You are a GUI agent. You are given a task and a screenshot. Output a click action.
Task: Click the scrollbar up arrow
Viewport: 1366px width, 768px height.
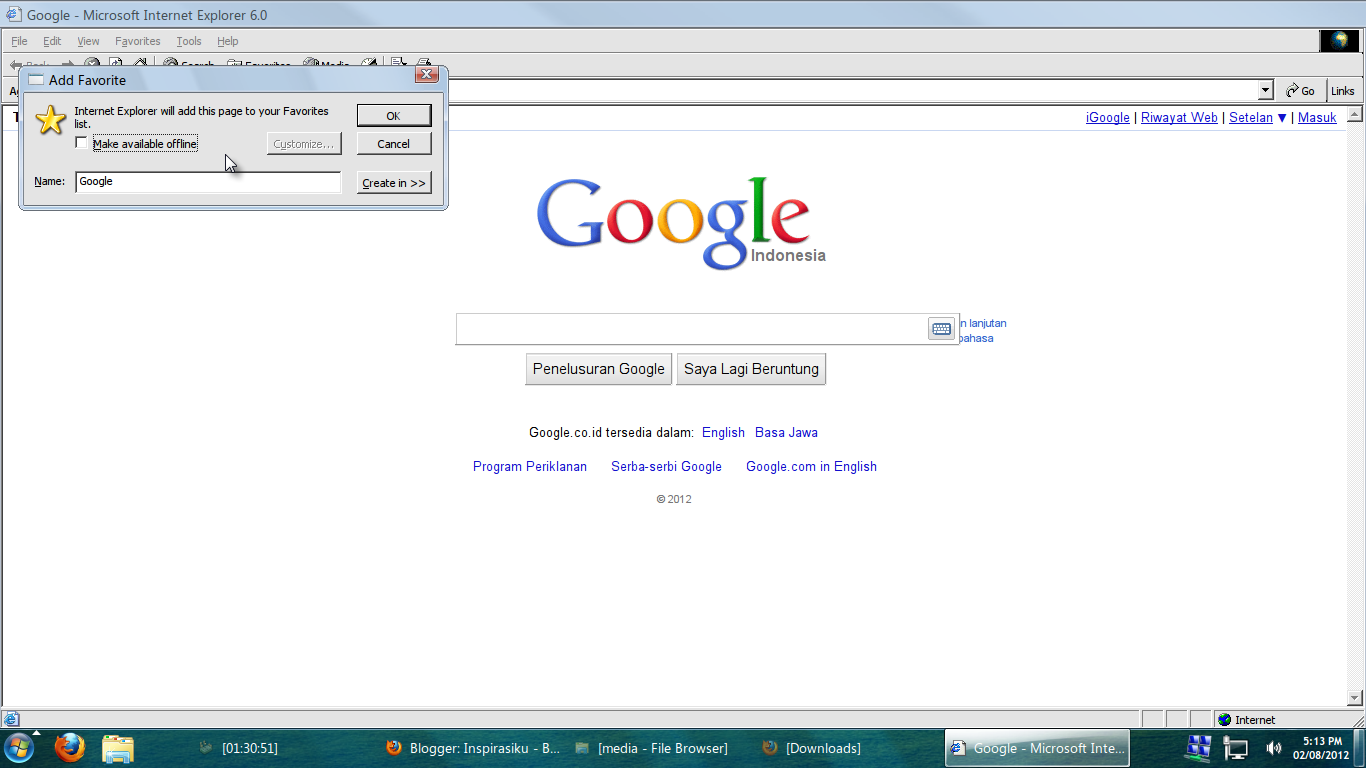click(x=1357, y=114)
